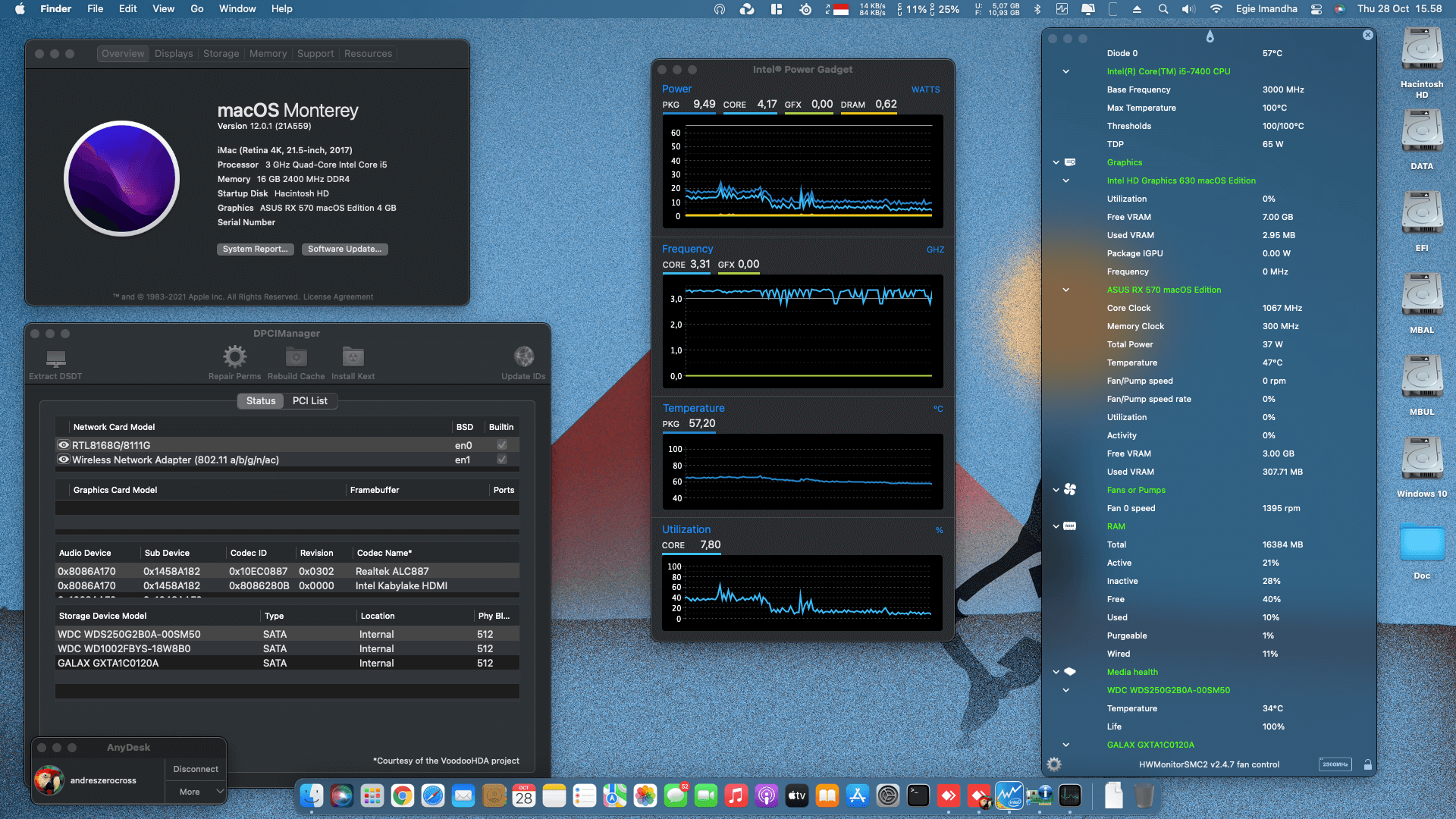Click the Power graph in Intel Power Gadget
1456x819 pixels.
click(x=803, y=171)
